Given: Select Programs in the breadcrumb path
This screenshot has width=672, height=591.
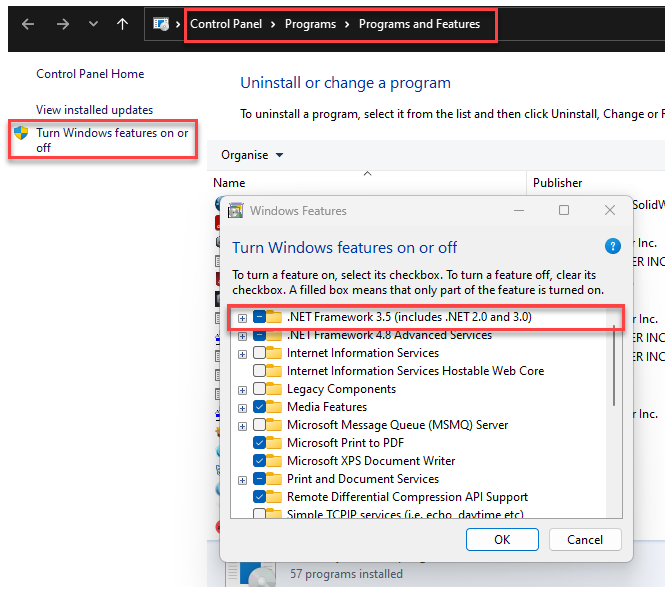Looking at the screenshot, I should pos(310,24).
